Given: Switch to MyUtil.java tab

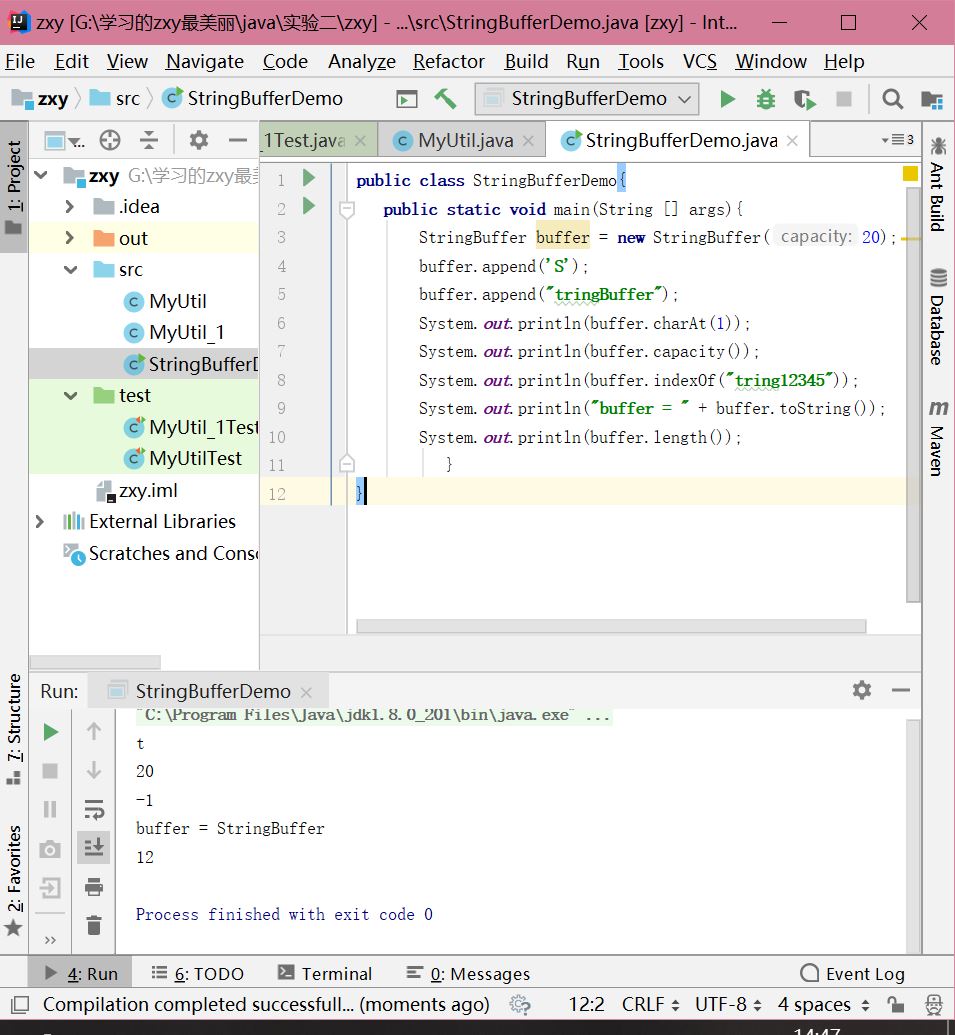Looking at the screenshot, I should click(463, 140).
